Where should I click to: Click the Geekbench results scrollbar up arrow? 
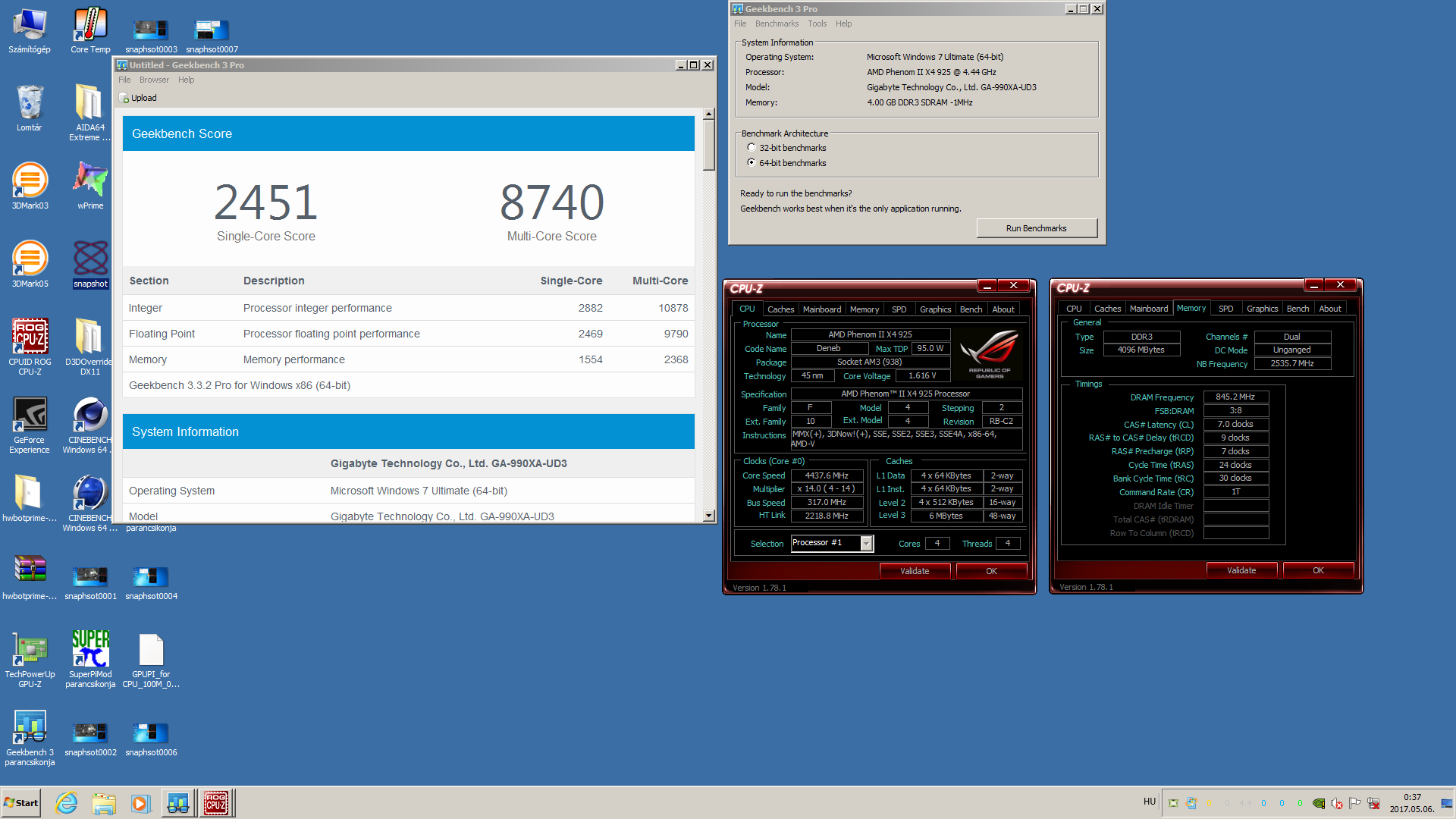point(708,115)
